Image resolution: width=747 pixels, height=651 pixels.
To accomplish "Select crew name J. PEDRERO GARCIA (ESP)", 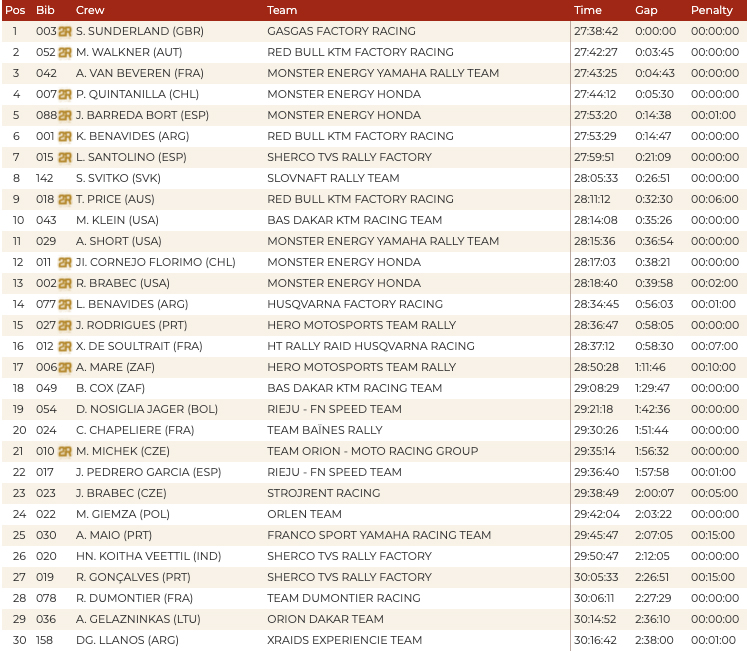I will click(149, 472).
